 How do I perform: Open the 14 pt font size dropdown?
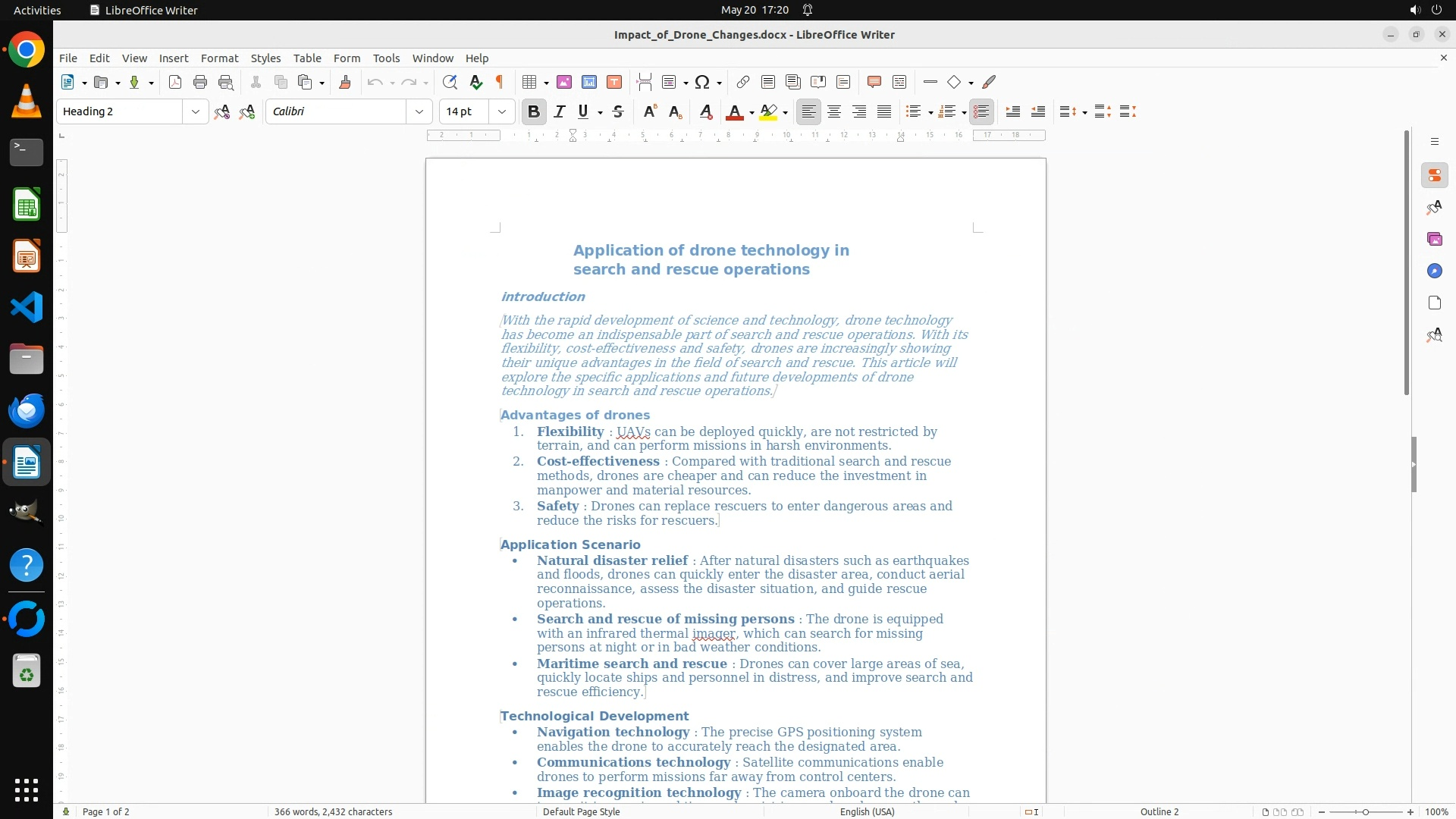(x=502, y=112)
